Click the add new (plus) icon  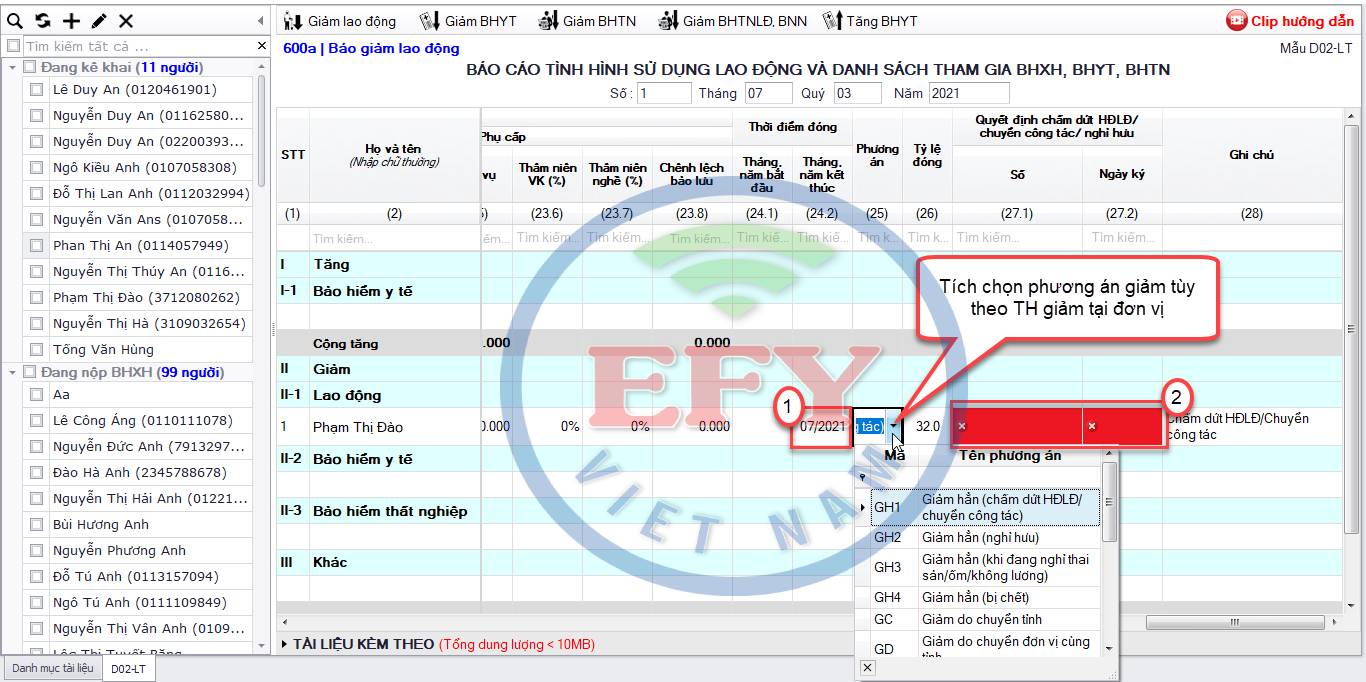tap(71, 21)
